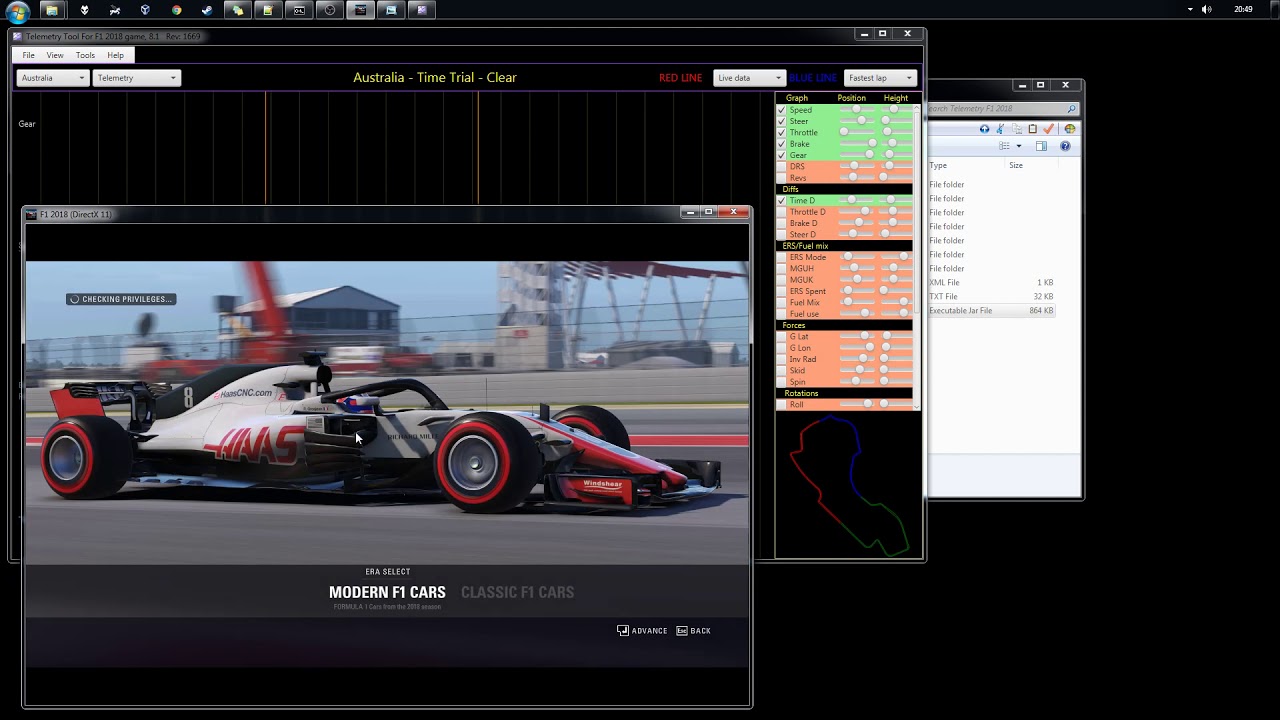Toggle the Explorer preview pane icon
The height and width of the screenshot is (720, 1280).
(1041, 146)
